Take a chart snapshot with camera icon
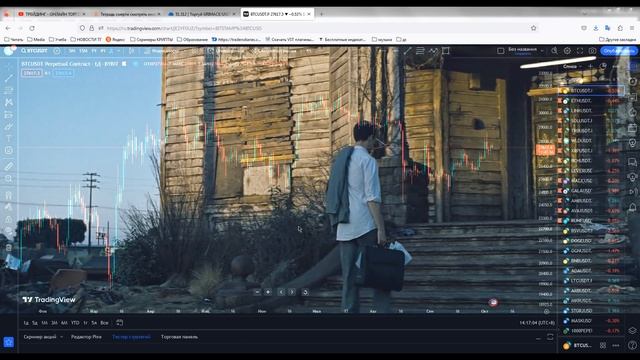 tap(592, 51)
